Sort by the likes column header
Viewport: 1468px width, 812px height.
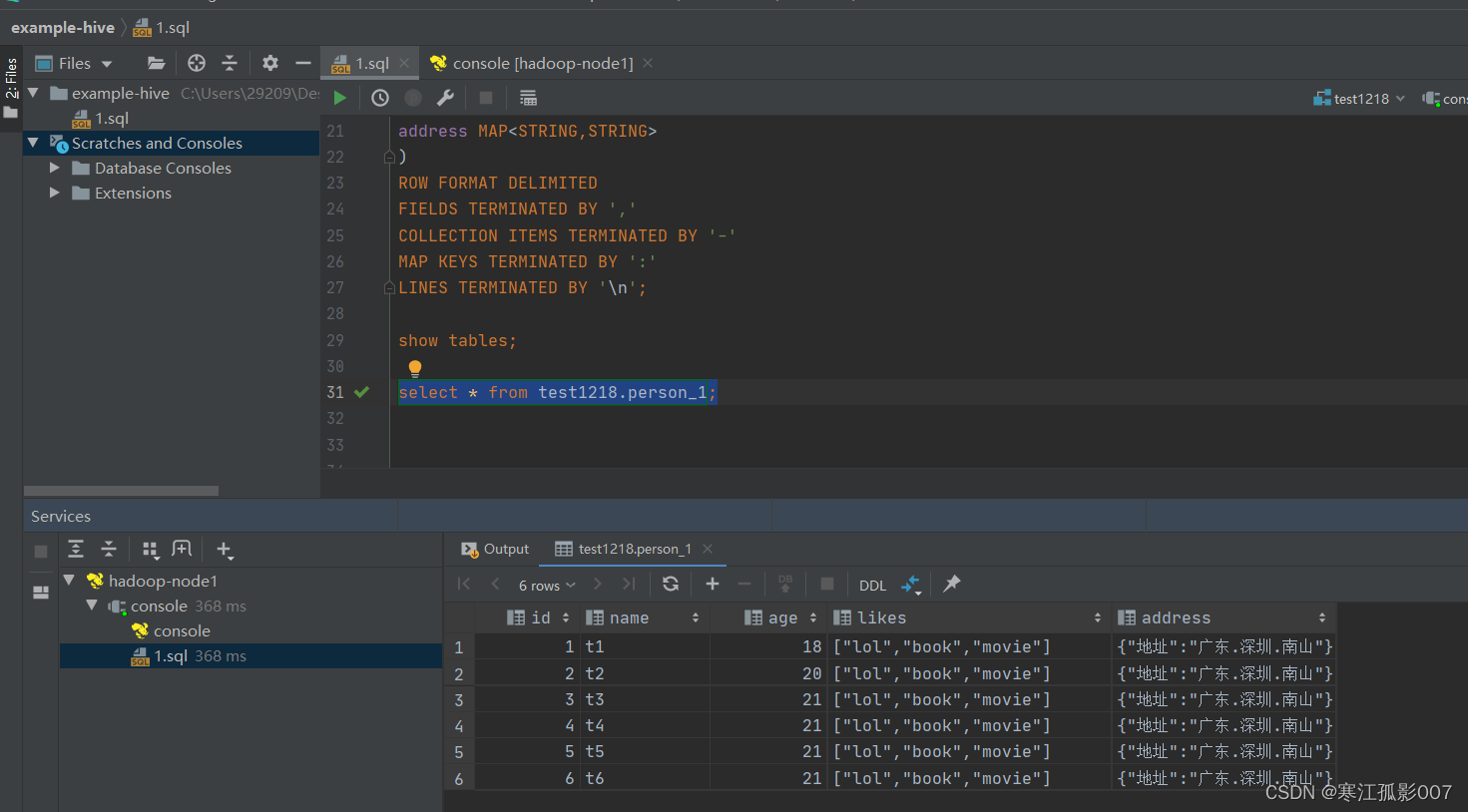[968, 617]
